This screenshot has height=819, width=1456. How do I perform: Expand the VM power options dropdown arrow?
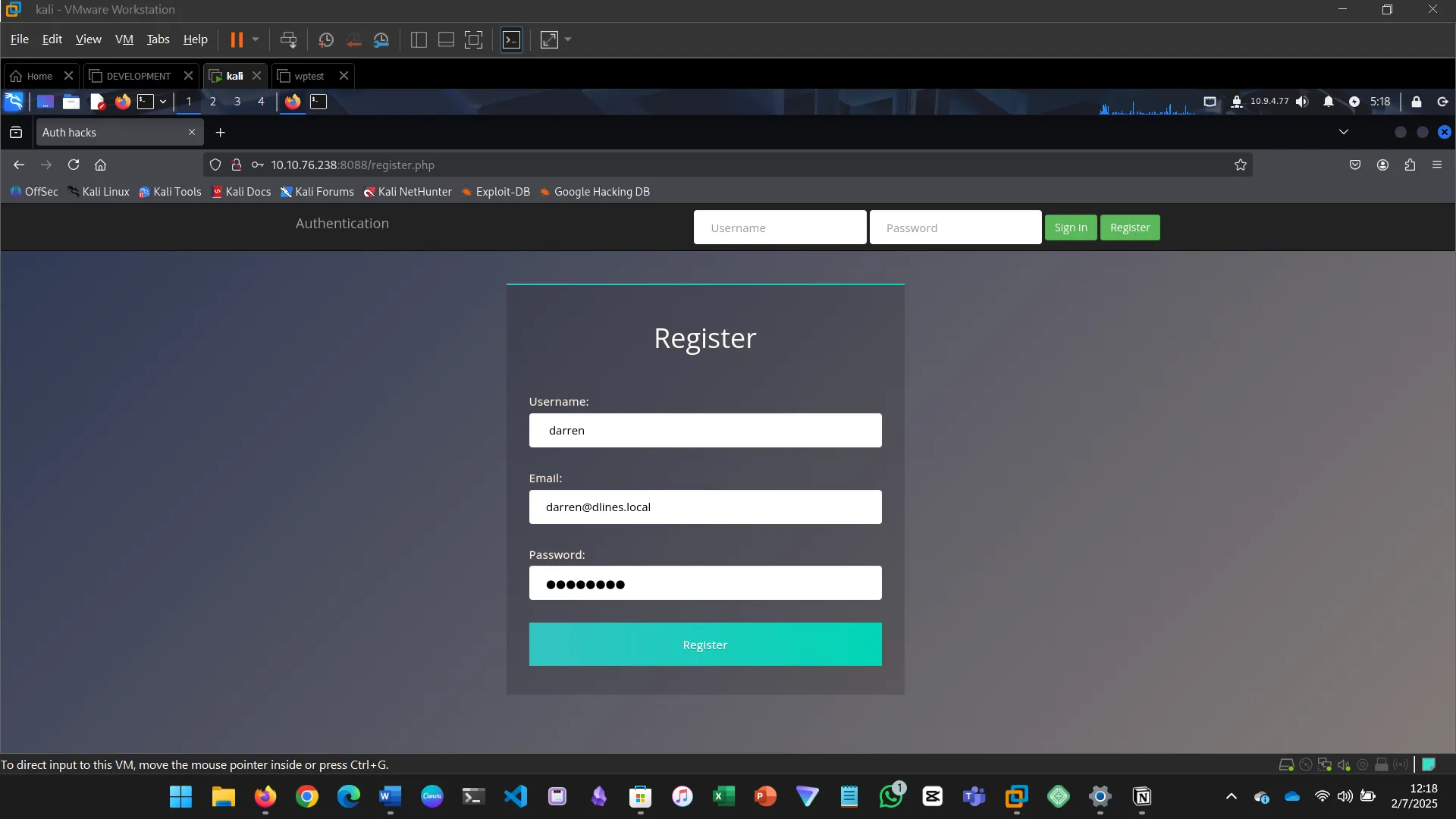pos(256,40)
